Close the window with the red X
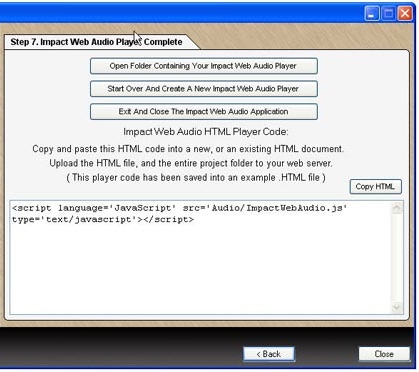419x372 pixels. [x=405, y=14]
